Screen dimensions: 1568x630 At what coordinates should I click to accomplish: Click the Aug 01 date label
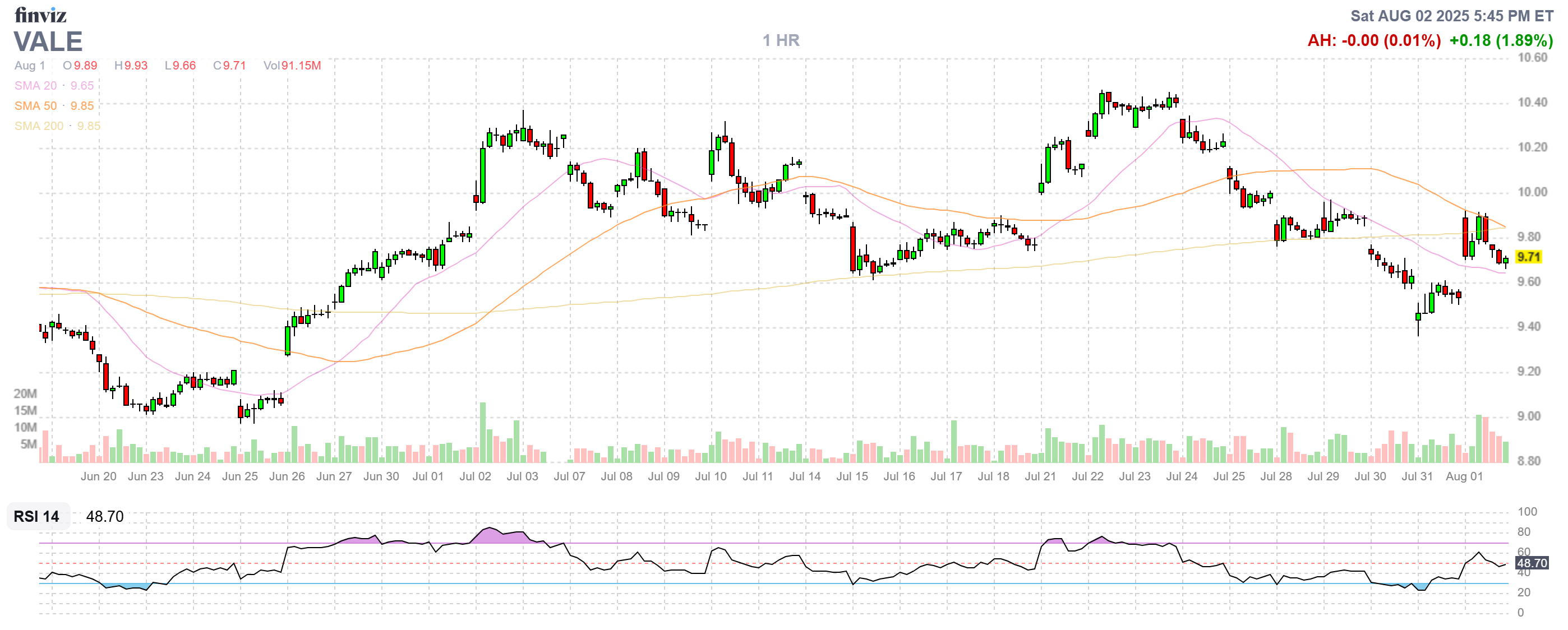click(1464, 477)
